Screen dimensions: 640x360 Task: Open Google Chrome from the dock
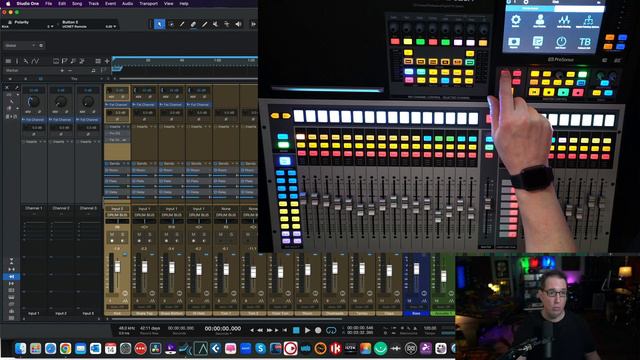click(x=65, y=348)
